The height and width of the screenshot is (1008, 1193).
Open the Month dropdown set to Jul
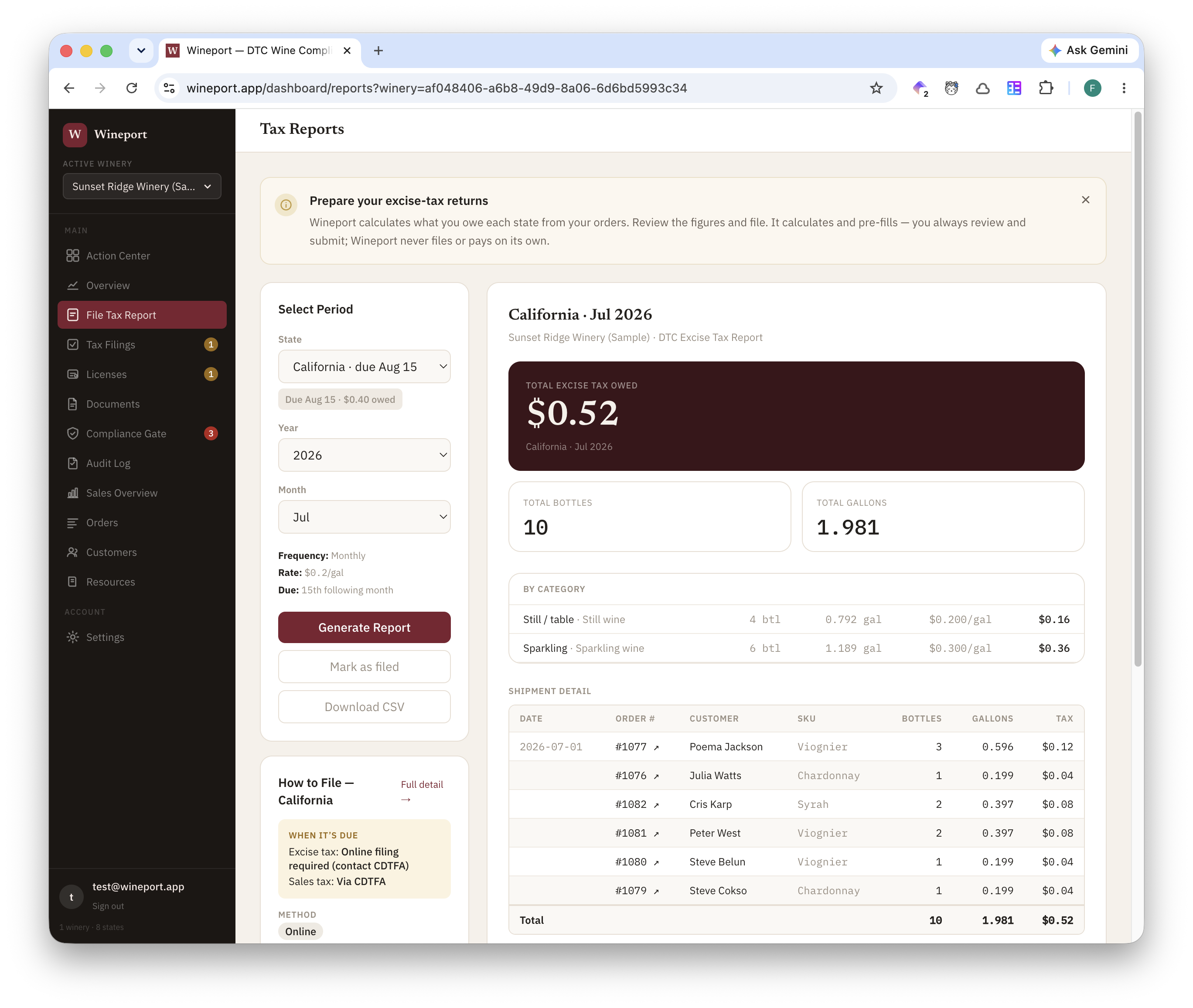(364, 517)
